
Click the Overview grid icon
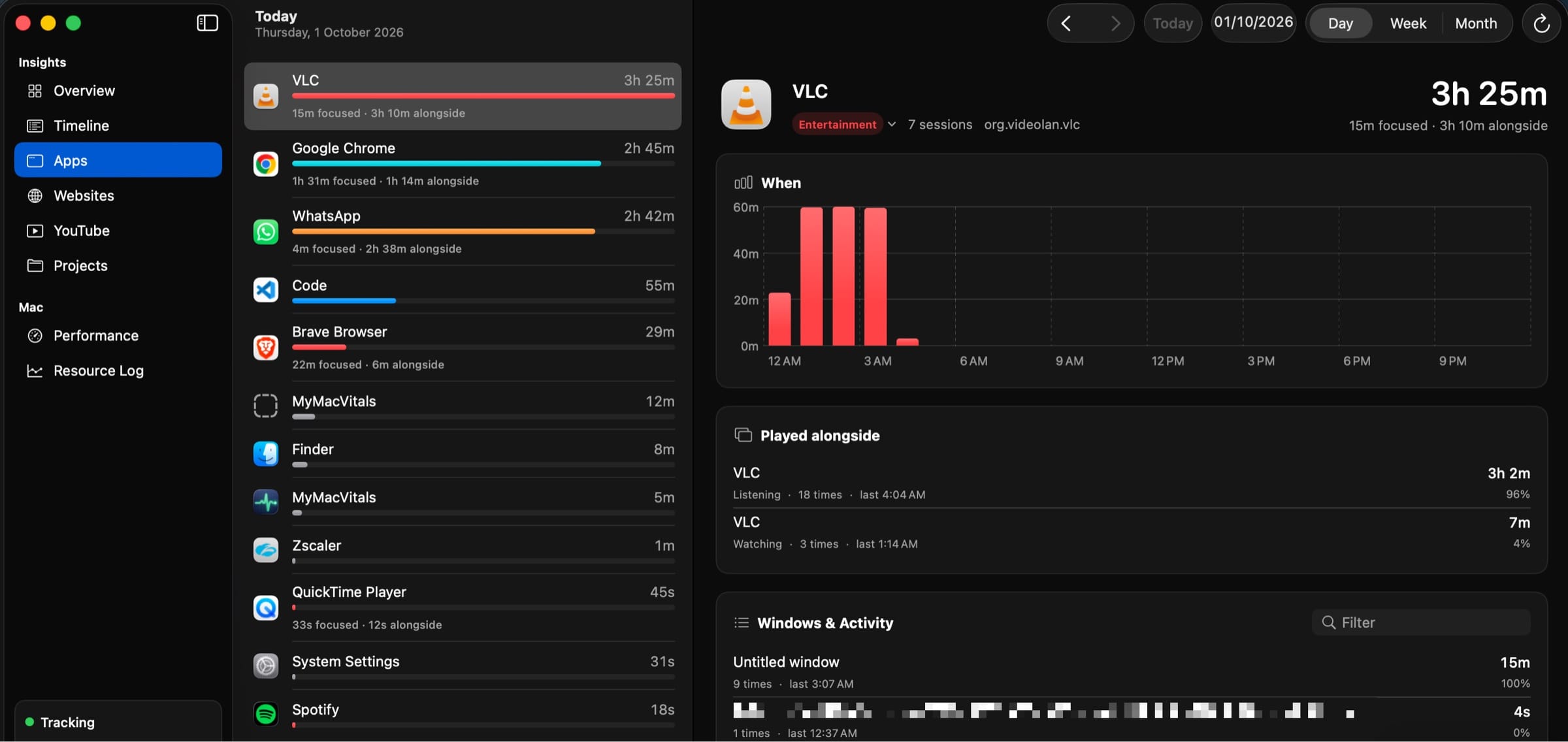tap(35, 91)
